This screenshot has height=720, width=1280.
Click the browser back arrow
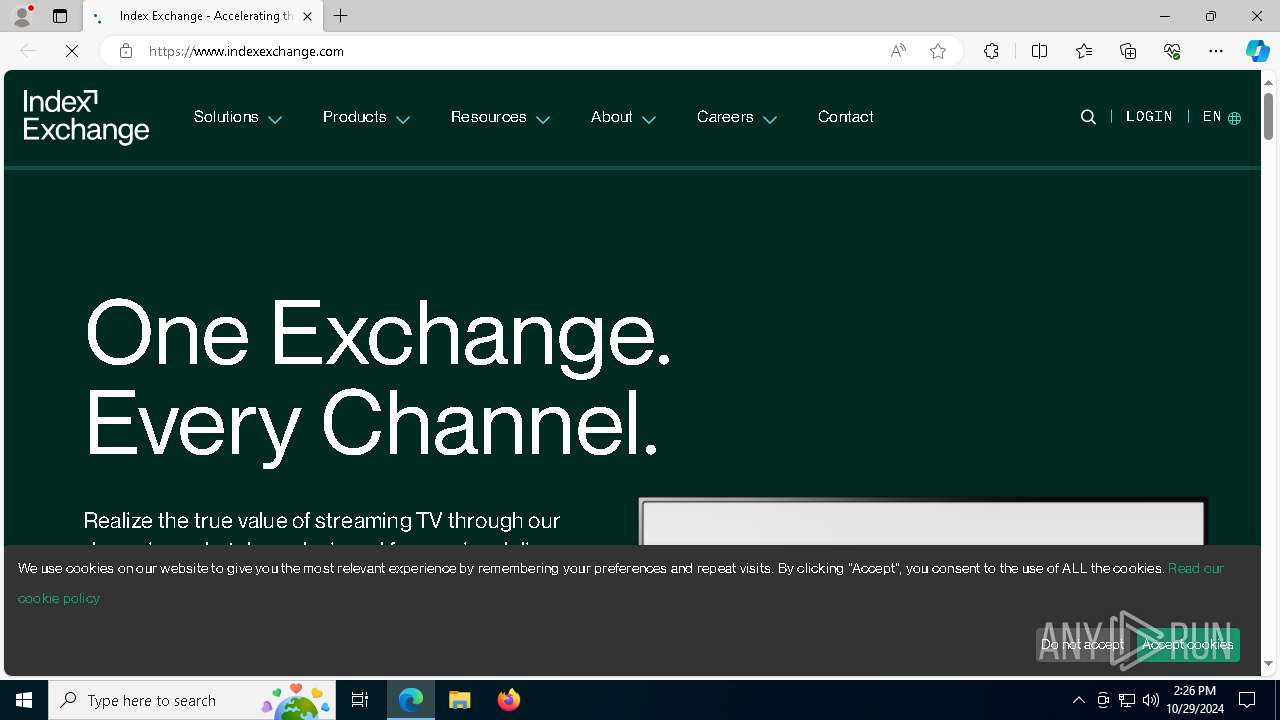click(x=28, y=51)
